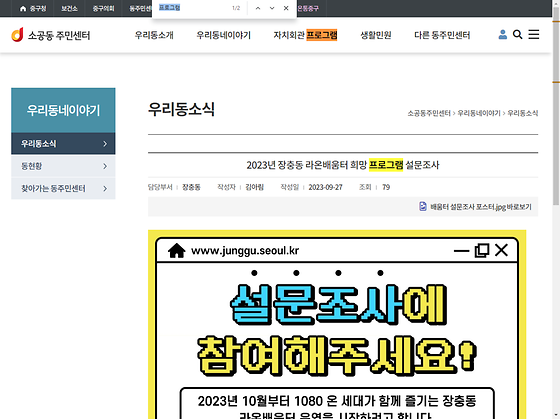Go to next find result

272,8
